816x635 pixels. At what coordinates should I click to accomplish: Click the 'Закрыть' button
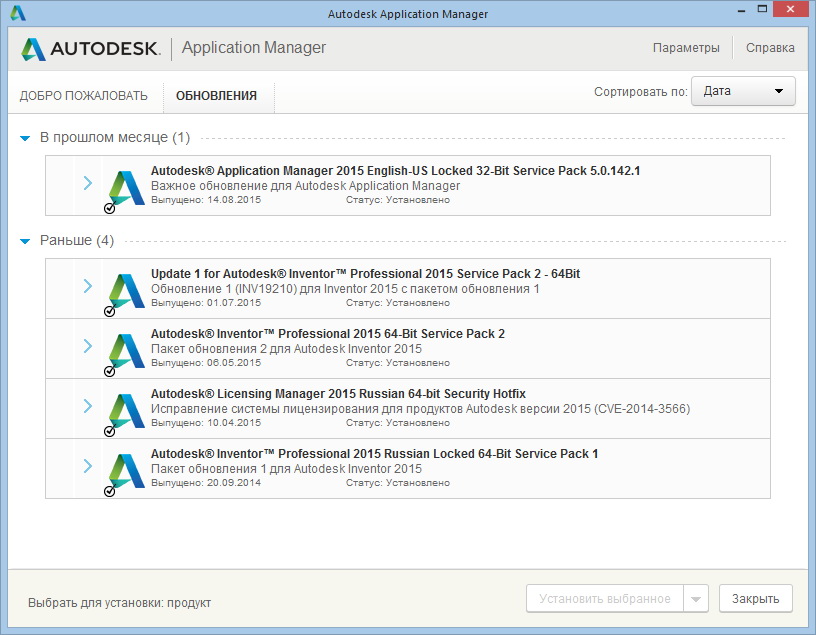[756, 599]
